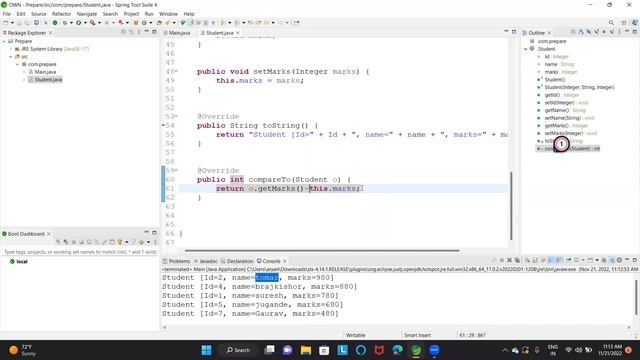The height and width of the screenshot is (360, 640).
Task: Click the console vertical scrollbar
Action: [x=636, y=298]
